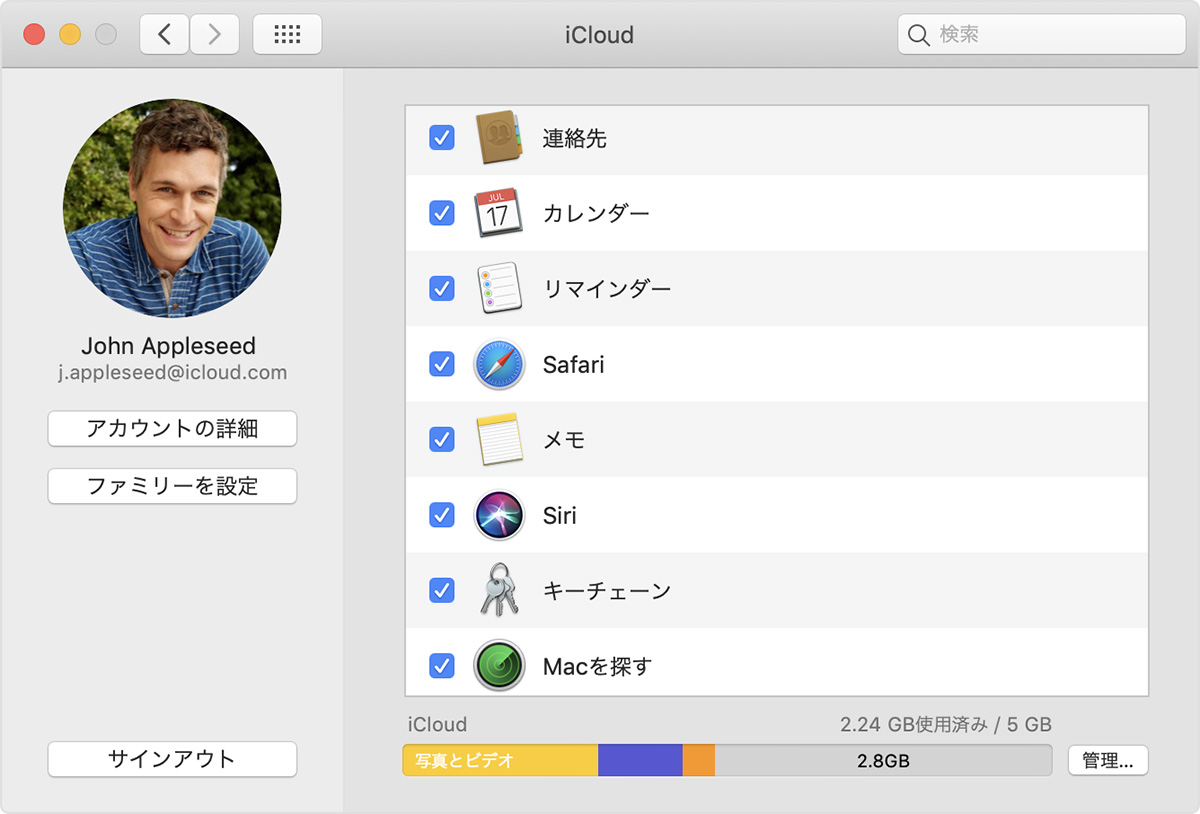Click the 連絡先 row label
This screenshot has height=814, width=1200.
(x=575, y=138)
